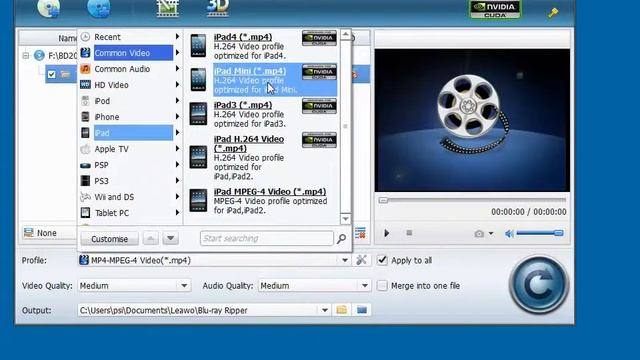The width and height of the screenshot is (640, 360).
Task: Click the wrench profile settings icon
Action: coord(361,260)
